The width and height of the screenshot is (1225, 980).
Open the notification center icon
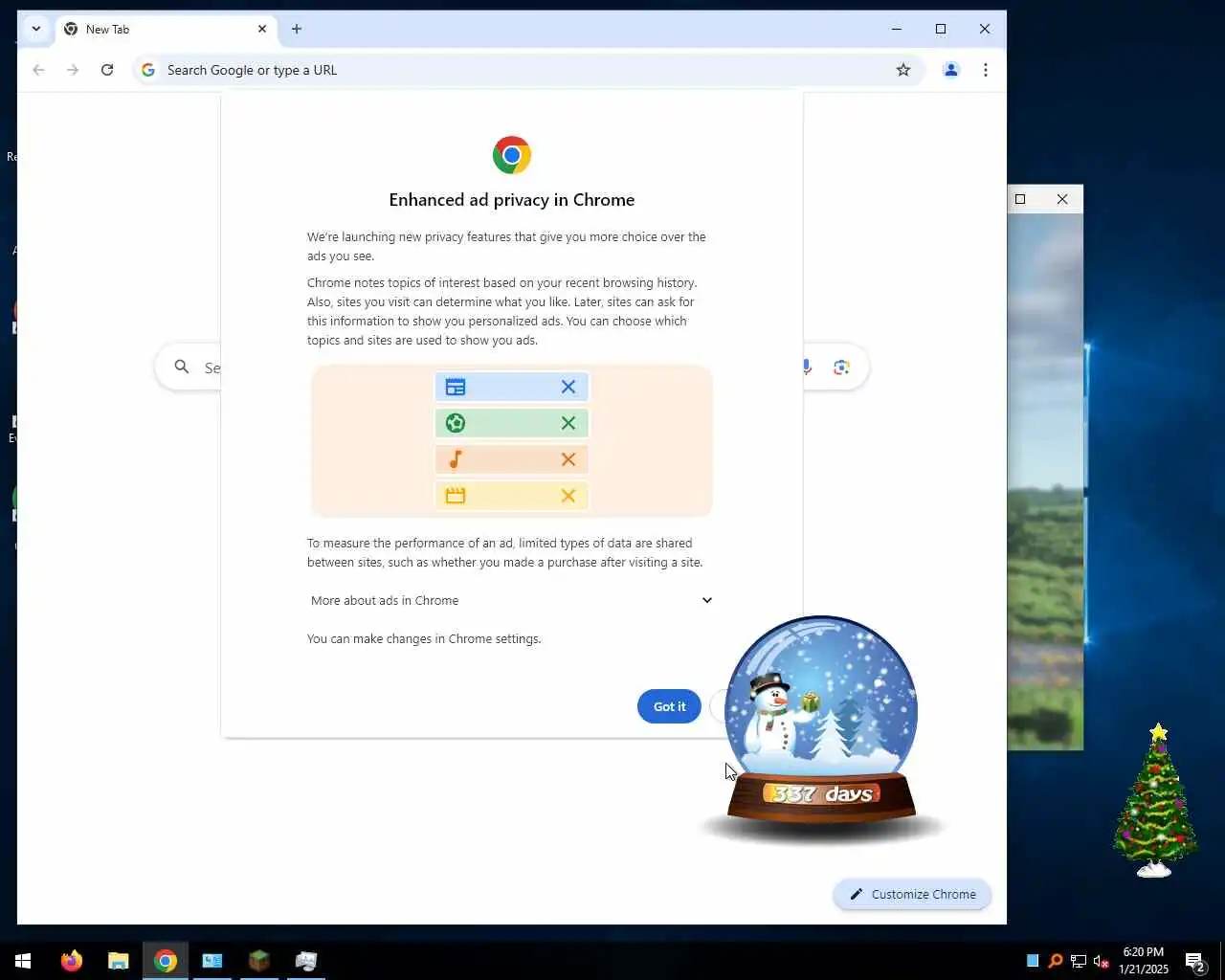[x=1194, y=961]
